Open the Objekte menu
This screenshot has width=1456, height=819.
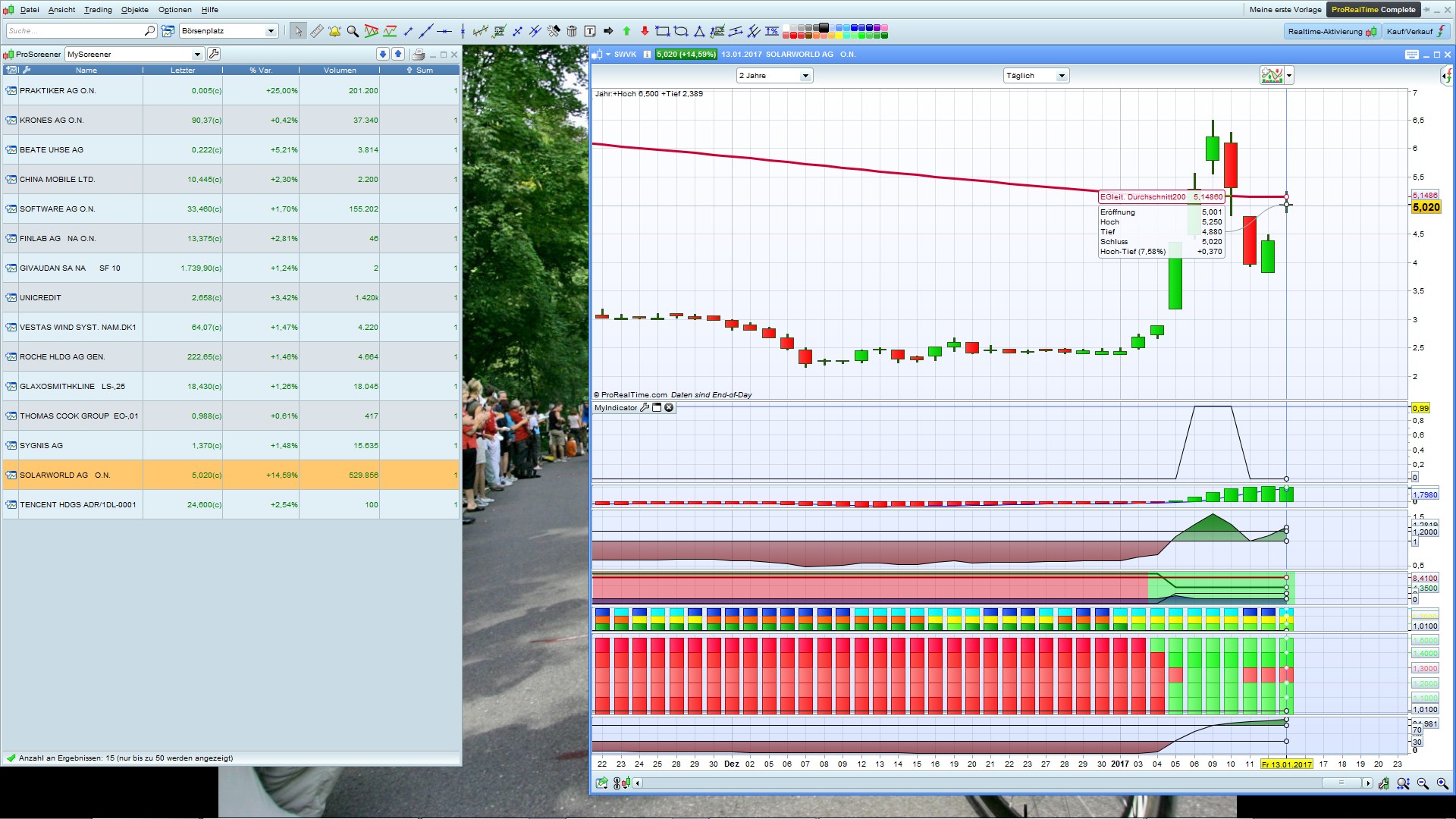[x=135, y=10]
